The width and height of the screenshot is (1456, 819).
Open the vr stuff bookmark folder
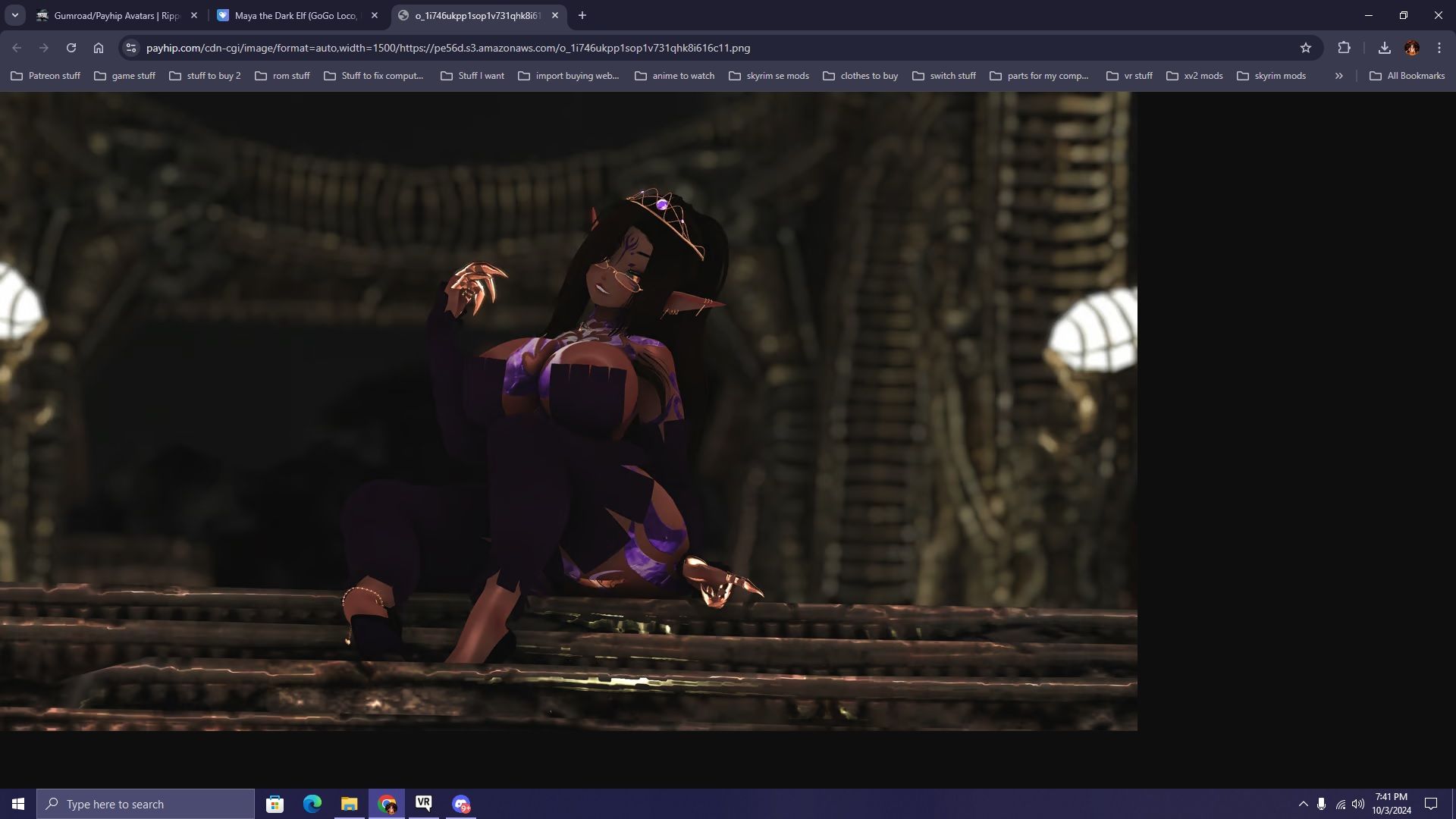[x=1129, y=76]
